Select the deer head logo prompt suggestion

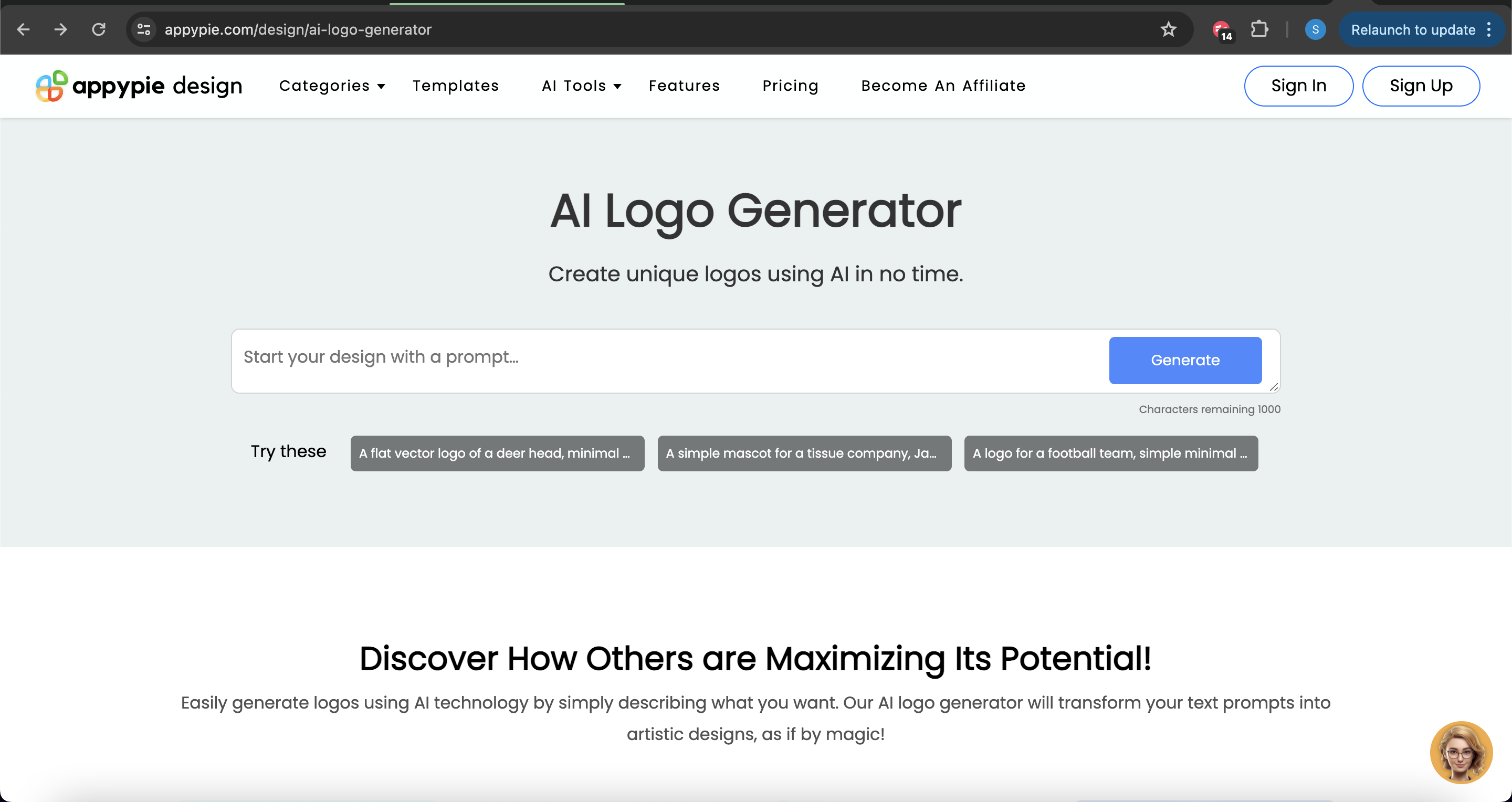pyautogui.click(x=497, y=453)
